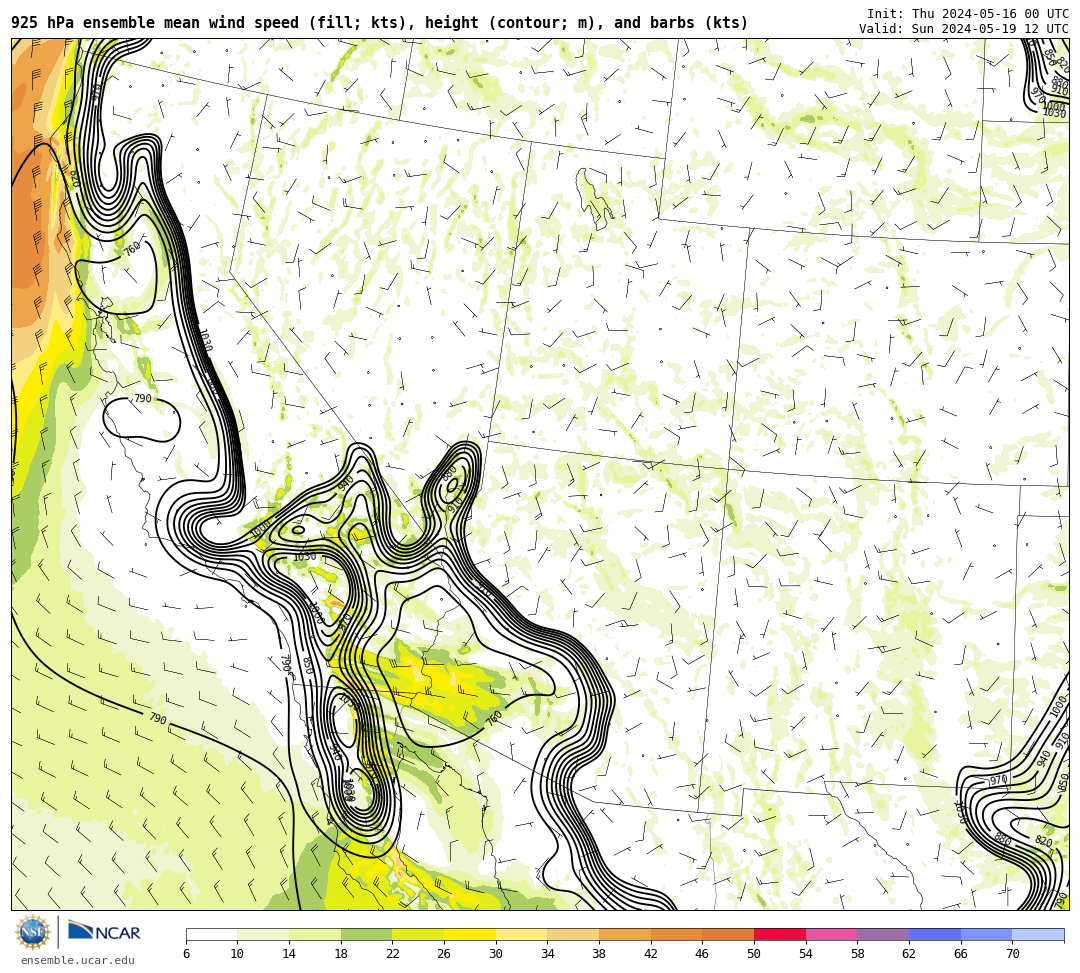Select the 'Init: Thu 2024-05-16 00 UTC' text

pos(968,14)
